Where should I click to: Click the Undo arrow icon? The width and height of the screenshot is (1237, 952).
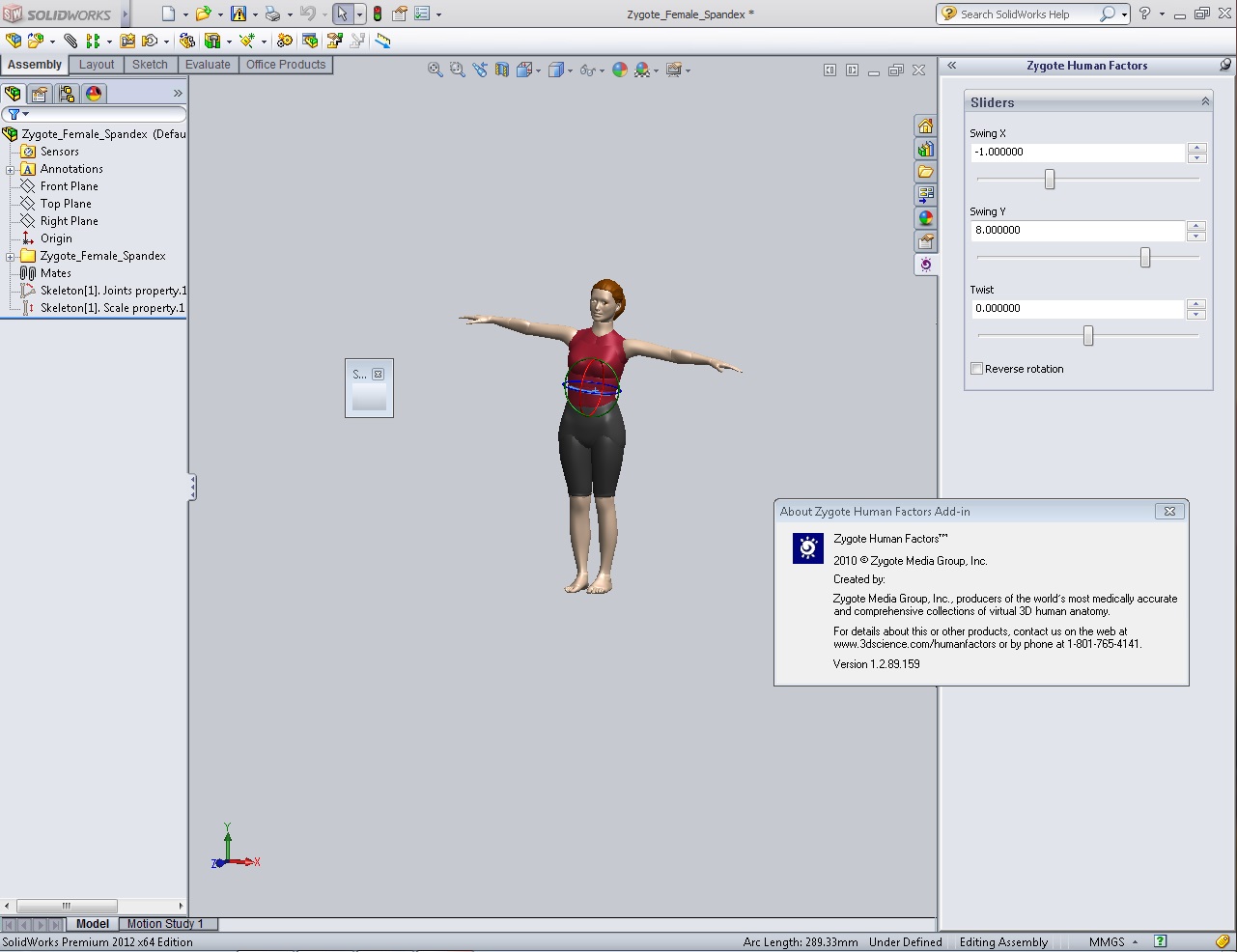coord(307,14)
